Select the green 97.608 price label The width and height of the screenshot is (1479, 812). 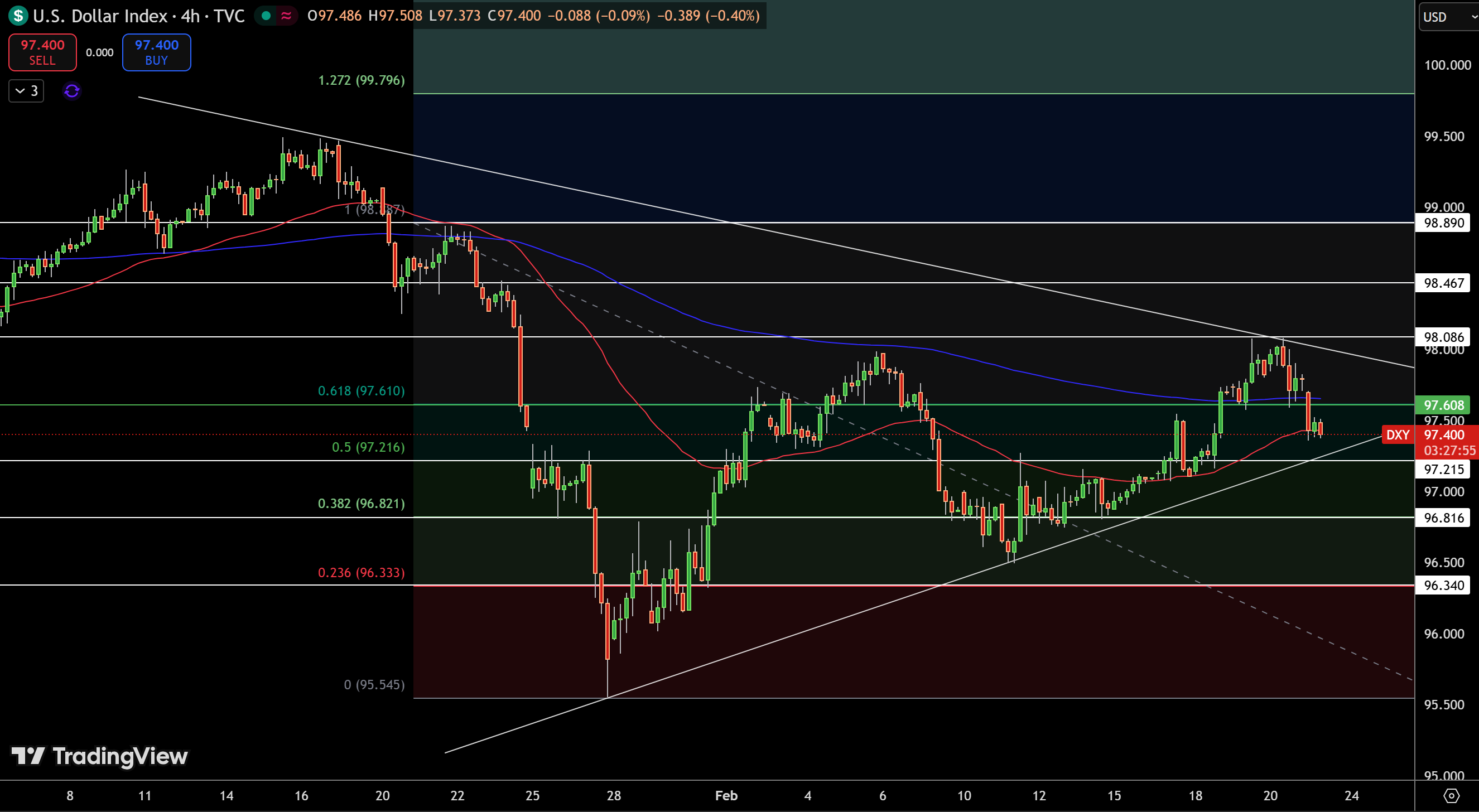pyautogui.click(x=1443, y=405)
